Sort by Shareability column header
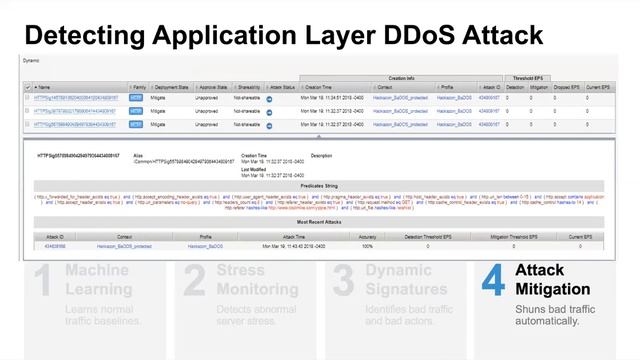 click(248, 87)
